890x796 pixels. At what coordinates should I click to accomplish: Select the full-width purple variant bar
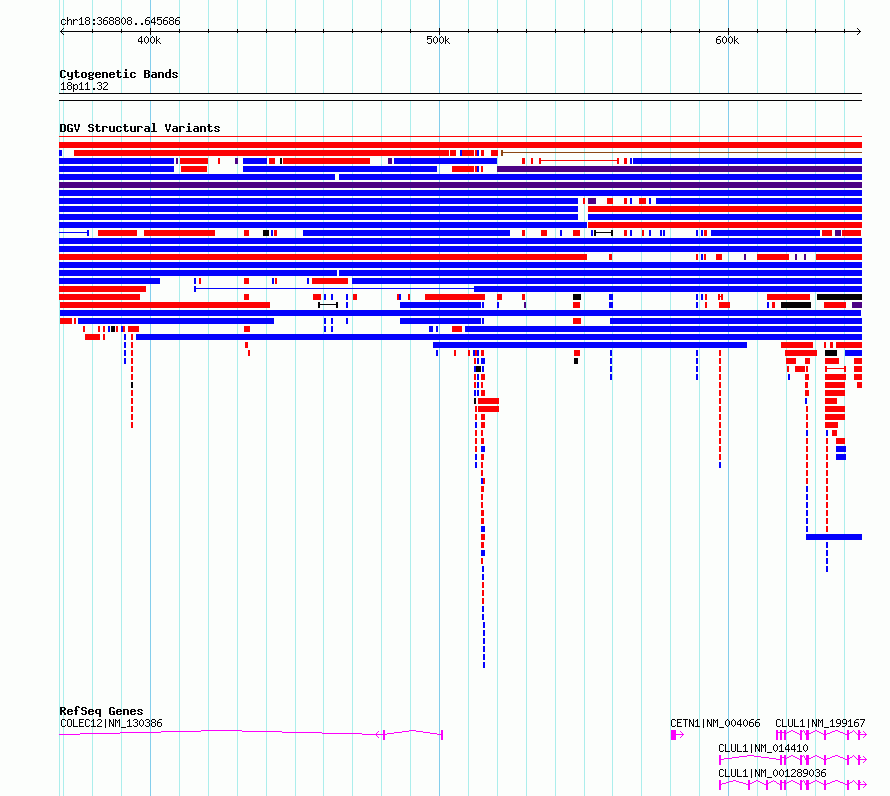coord(460,185)
